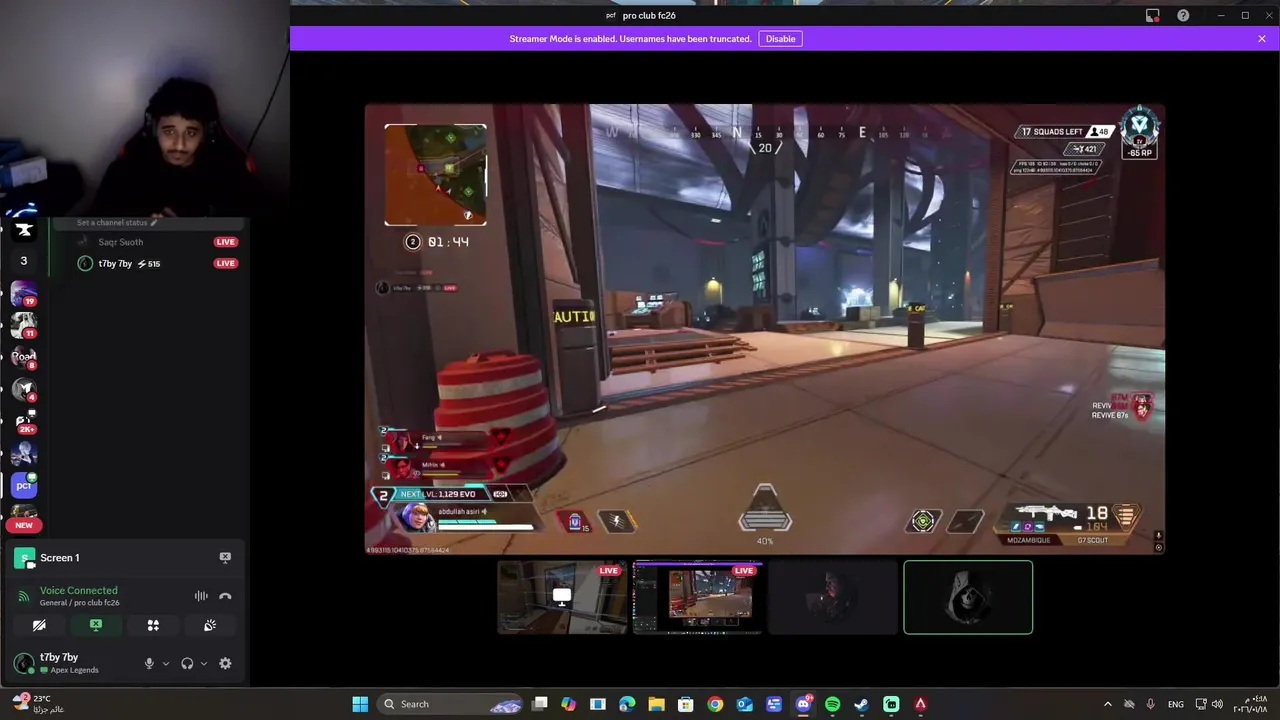The width and height of the screenshot is (1280, 720).
Task: Open the soundboard button
Action: tap(210, 625)
